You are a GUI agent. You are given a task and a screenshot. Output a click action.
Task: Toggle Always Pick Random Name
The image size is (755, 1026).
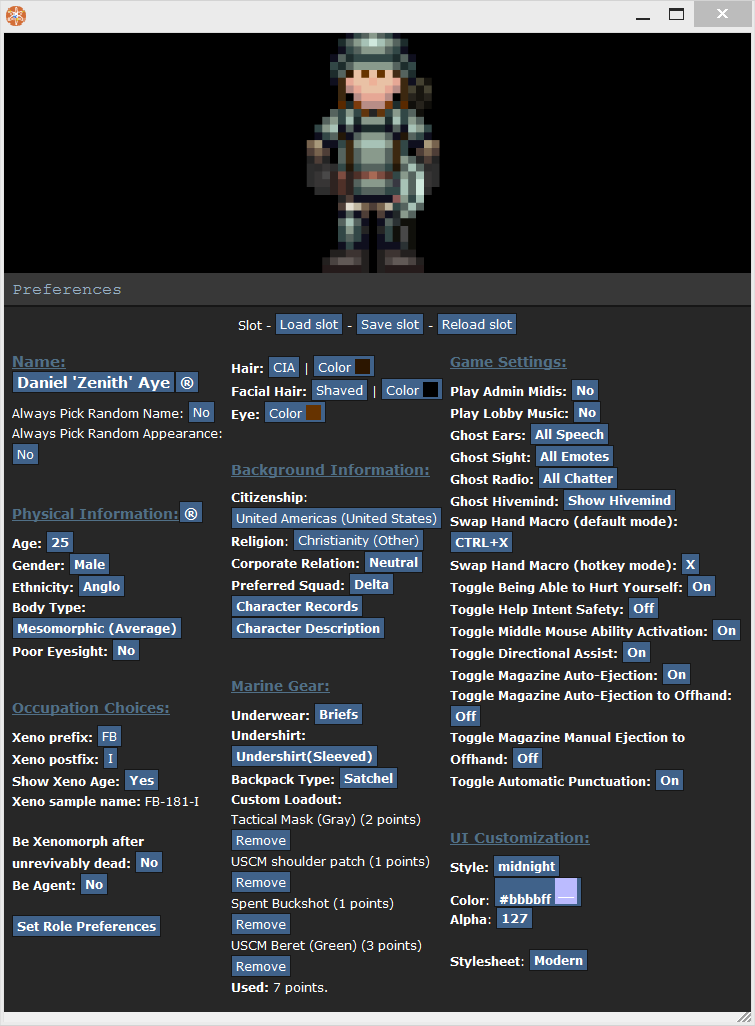point(202,413)
